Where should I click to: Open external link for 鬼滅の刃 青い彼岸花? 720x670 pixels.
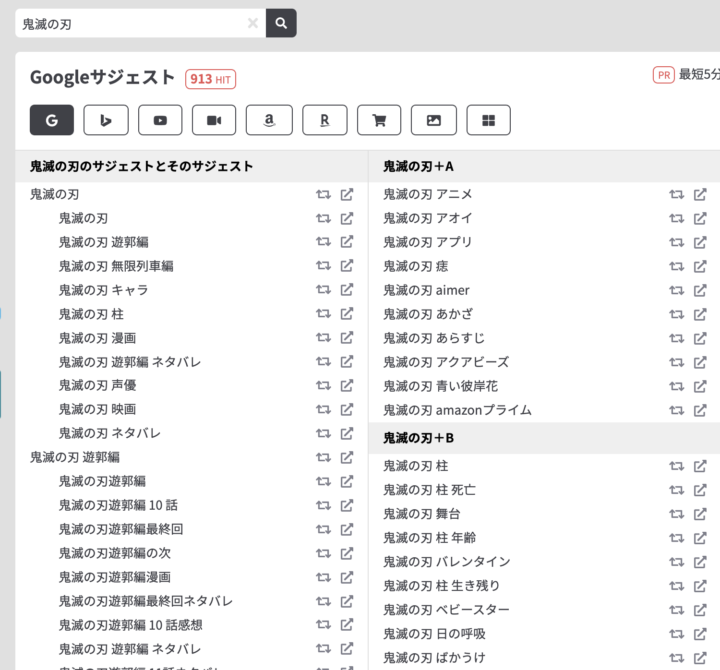(700, 386)
